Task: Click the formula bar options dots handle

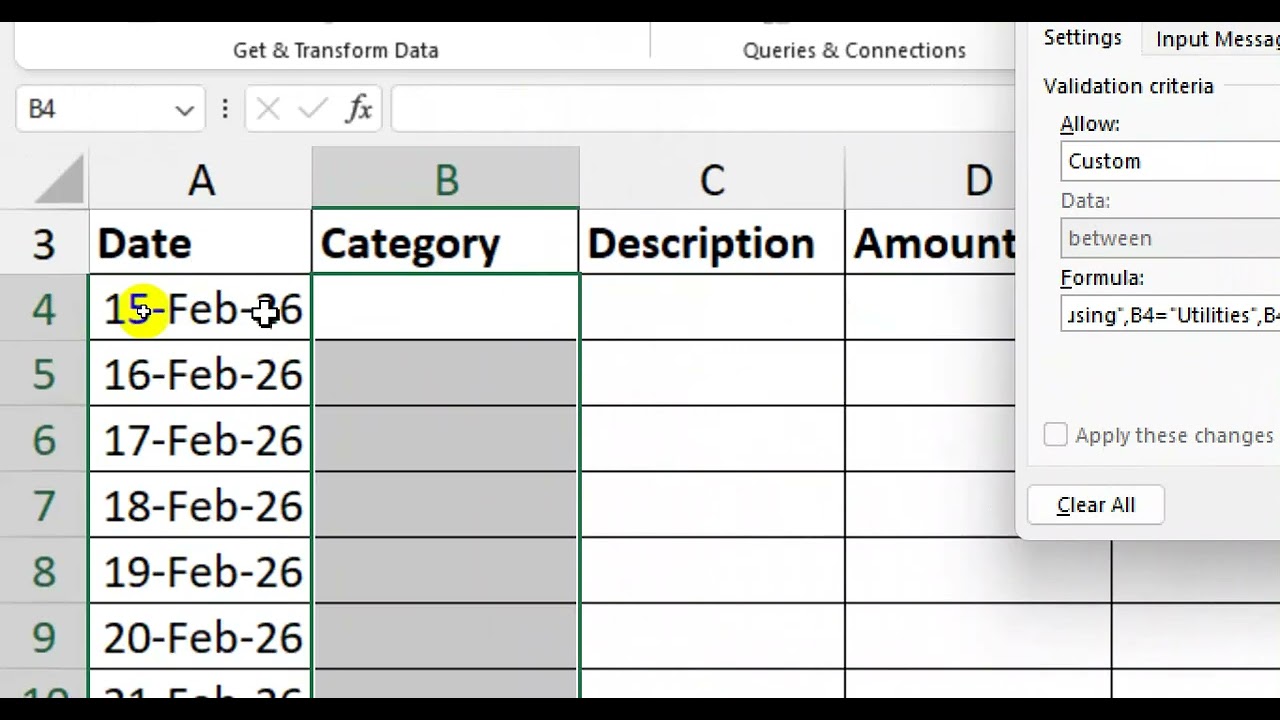Action: [225, 109]
